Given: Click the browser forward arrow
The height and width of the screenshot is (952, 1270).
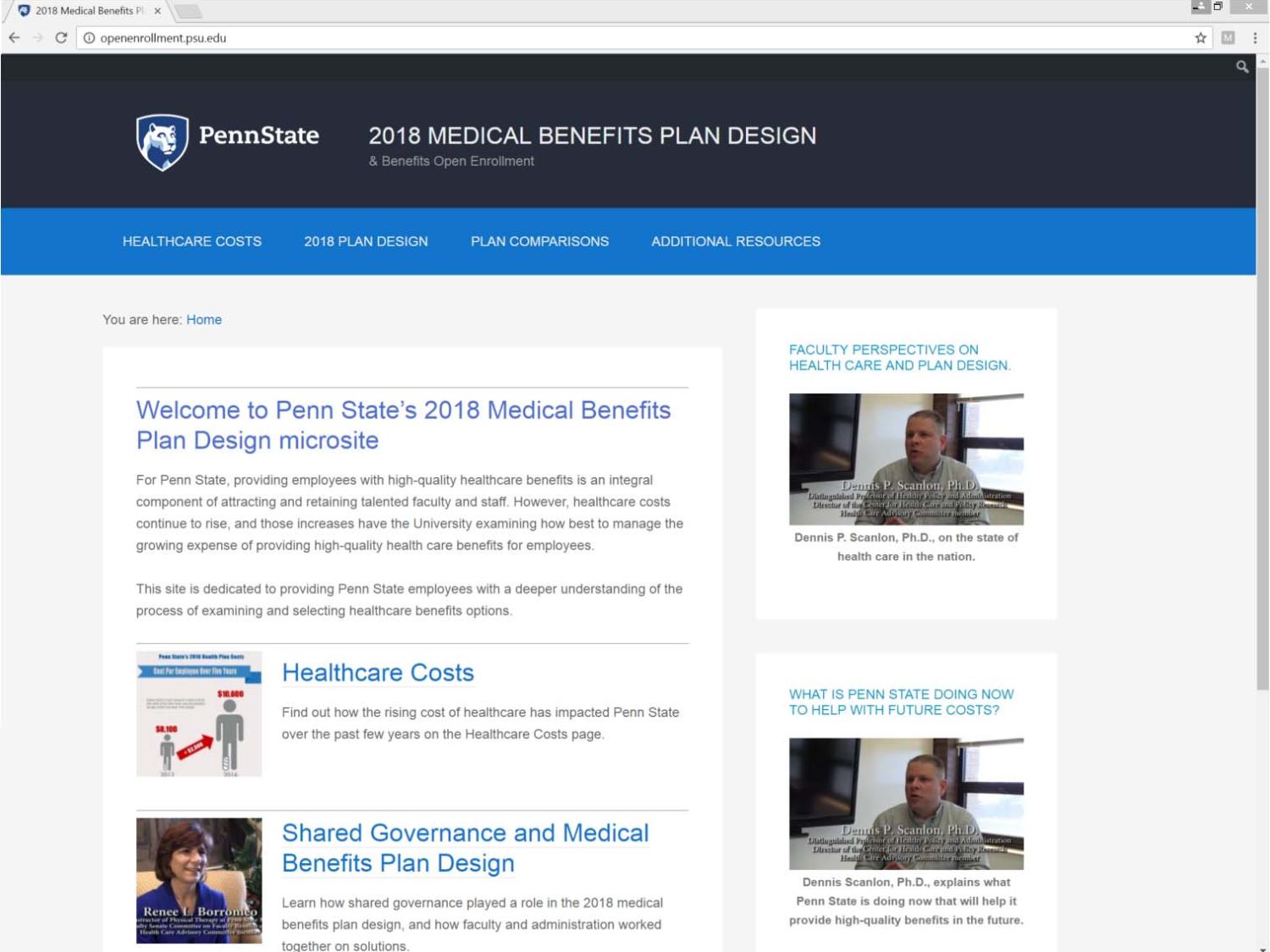Looking at the screenshot, I should pos(37,38).
